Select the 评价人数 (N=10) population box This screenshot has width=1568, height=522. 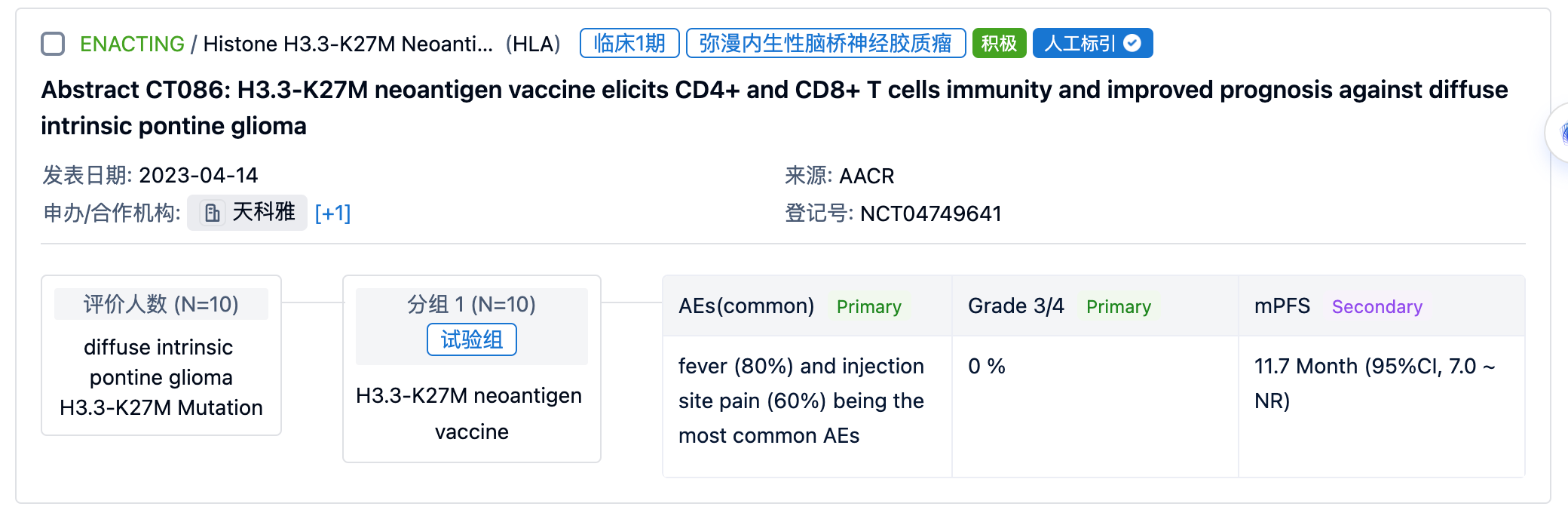pos(161,355)
